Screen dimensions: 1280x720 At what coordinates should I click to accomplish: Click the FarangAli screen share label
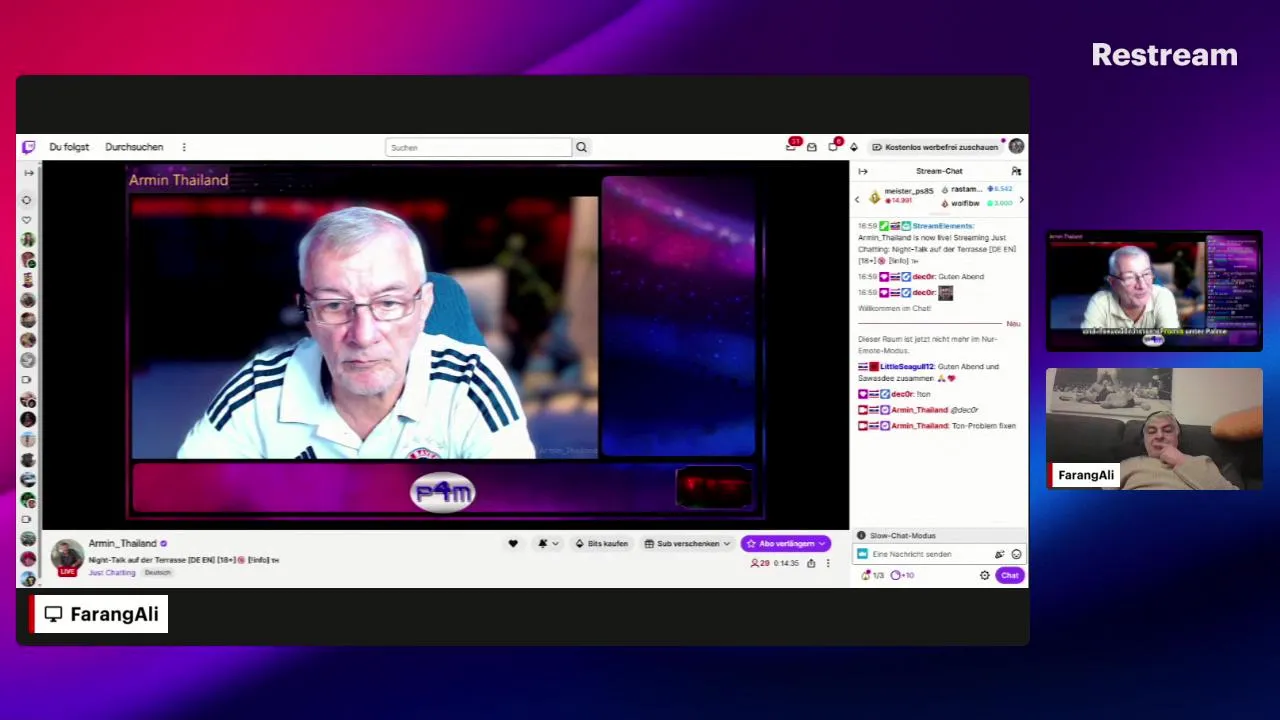tap(99, 614)
